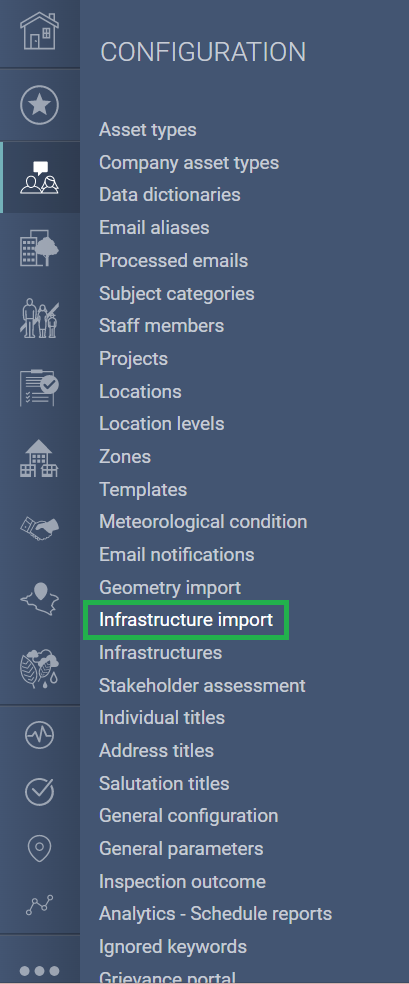Click the family figures sidebar icon
Viewport: 409px width, 984px height.
tap(40, 319)
